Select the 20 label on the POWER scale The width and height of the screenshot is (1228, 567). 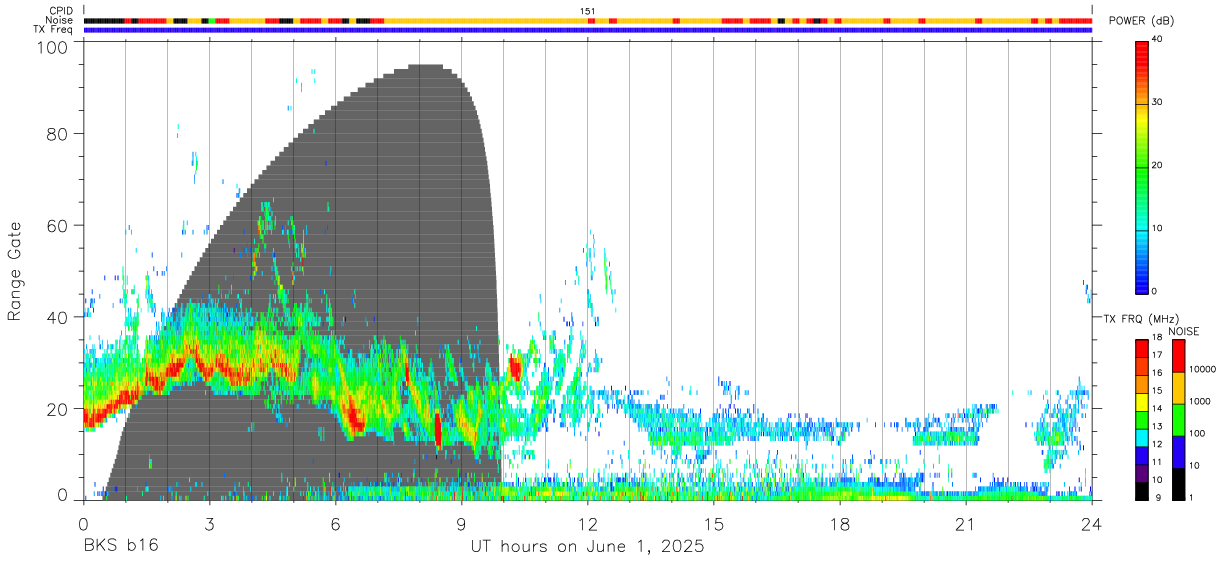click(x=1158, y=166)
